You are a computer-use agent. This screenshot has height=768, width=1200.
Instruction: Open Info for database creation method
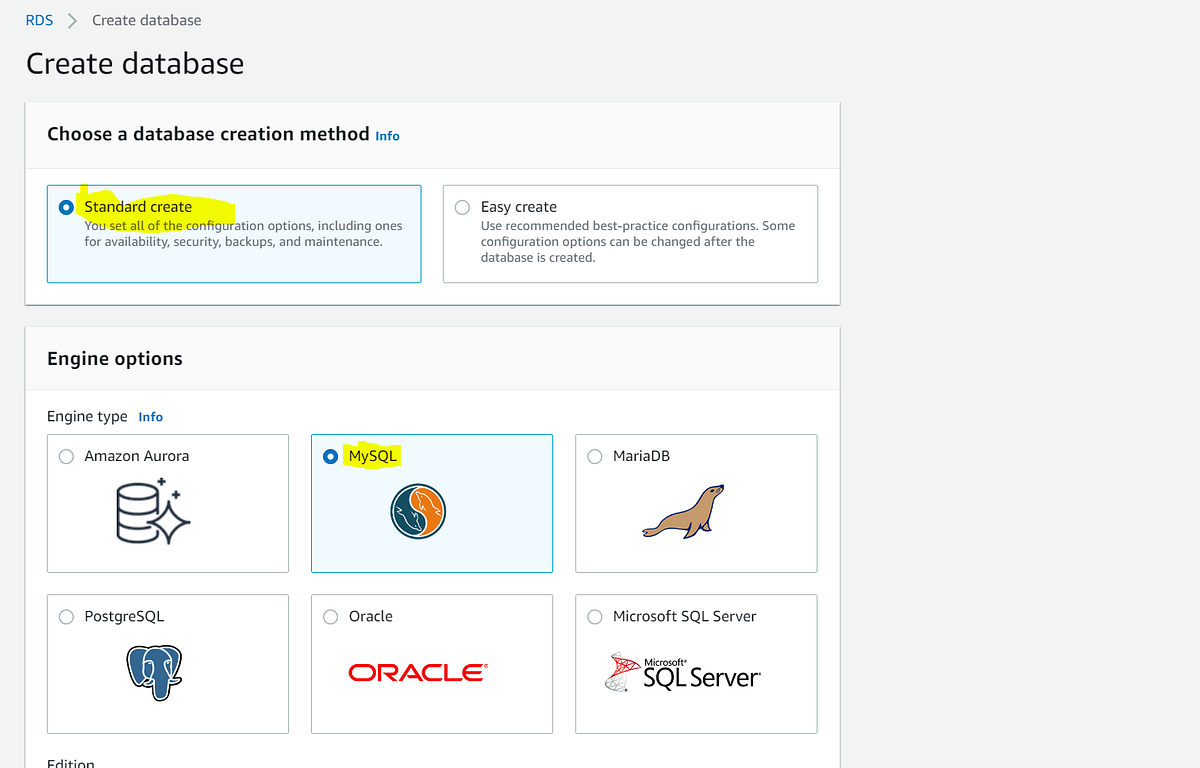(387, 136)
